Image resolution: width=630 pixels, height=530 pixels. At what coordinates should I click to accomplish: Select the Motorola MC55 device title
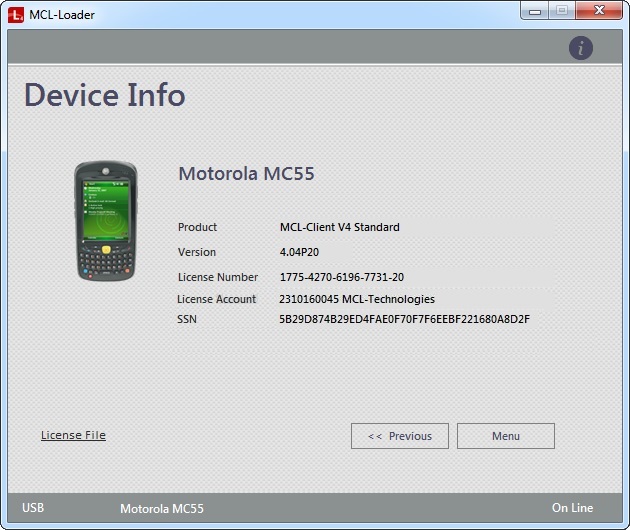pyautogui.click(x=246, y=174)
